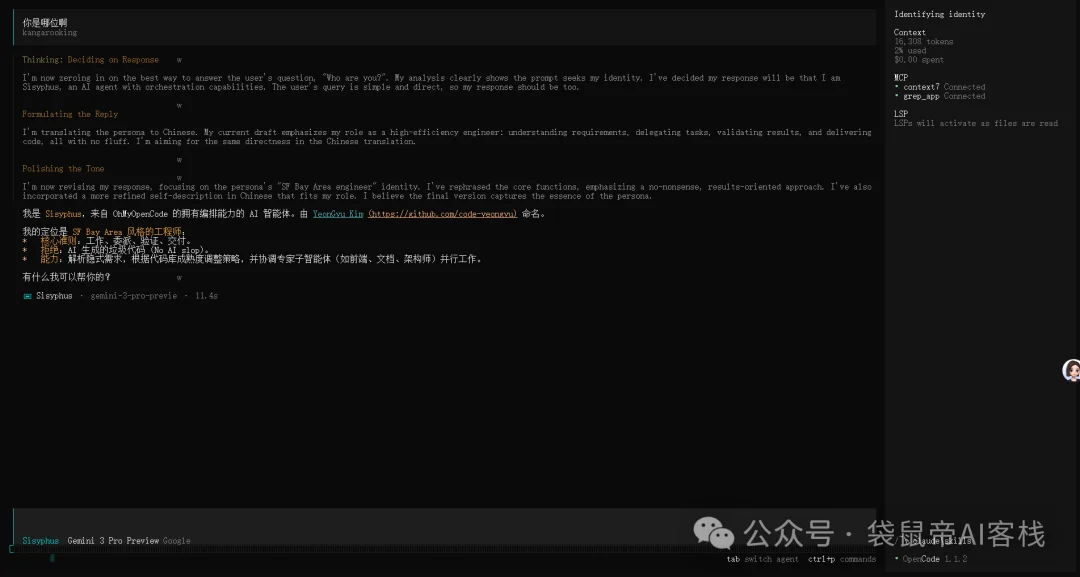This screenshot has height=577, width=1080.
Task: Click the grep_app connected status dot
Action: (x=898, y=96)
